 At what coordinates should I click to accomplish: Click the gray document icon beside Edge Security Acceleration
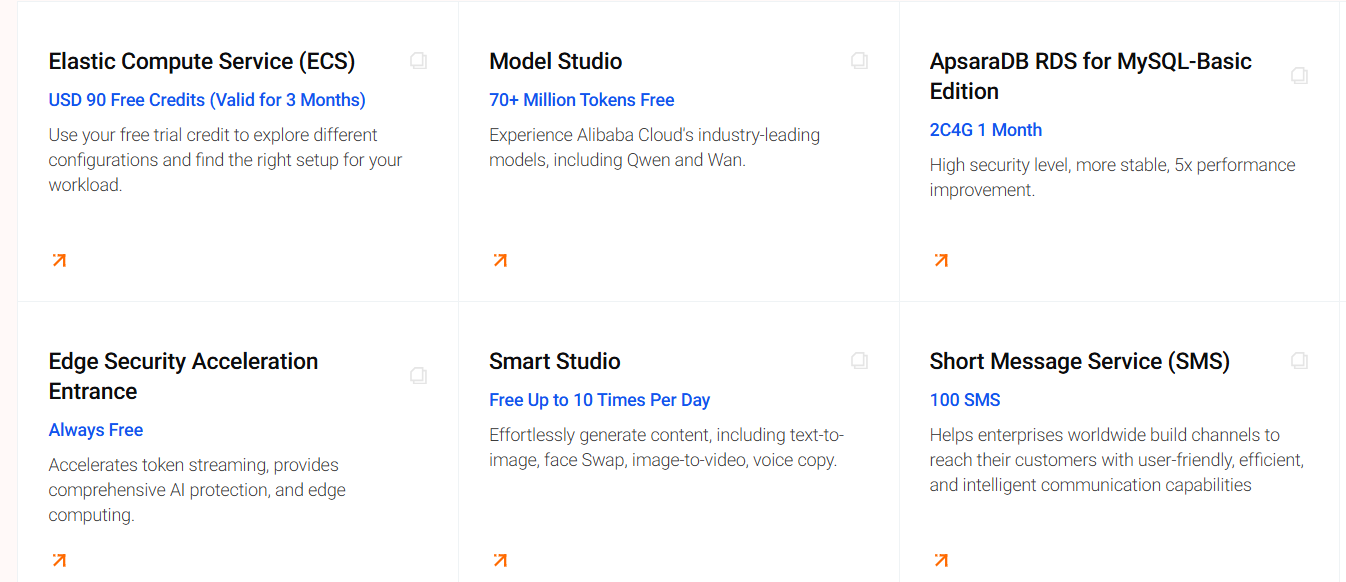pyautogui.click(x=418, y=376)
